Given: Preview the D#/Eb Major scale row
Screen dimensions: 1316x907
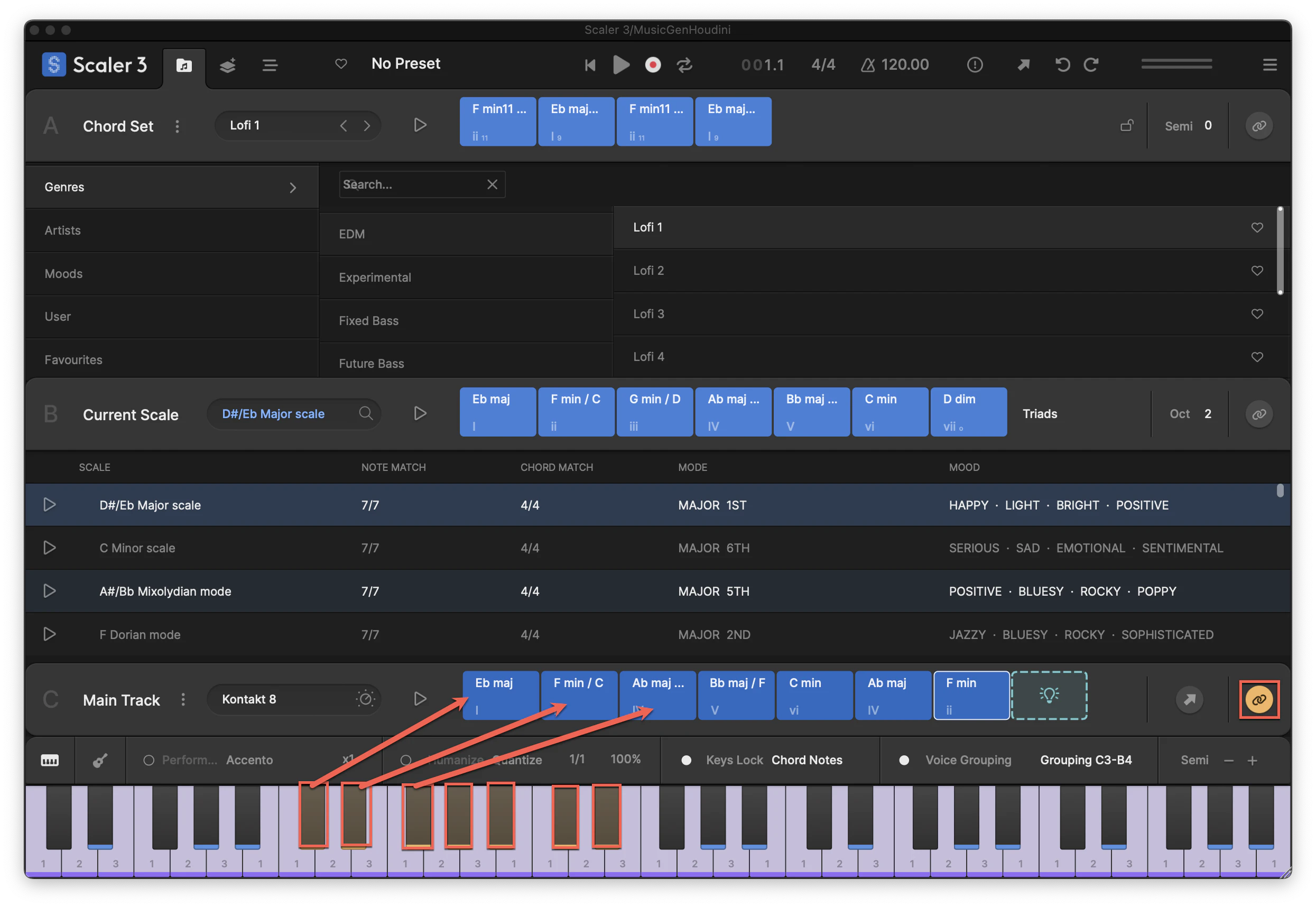Looking at the screenshot, I should (50, 505).
